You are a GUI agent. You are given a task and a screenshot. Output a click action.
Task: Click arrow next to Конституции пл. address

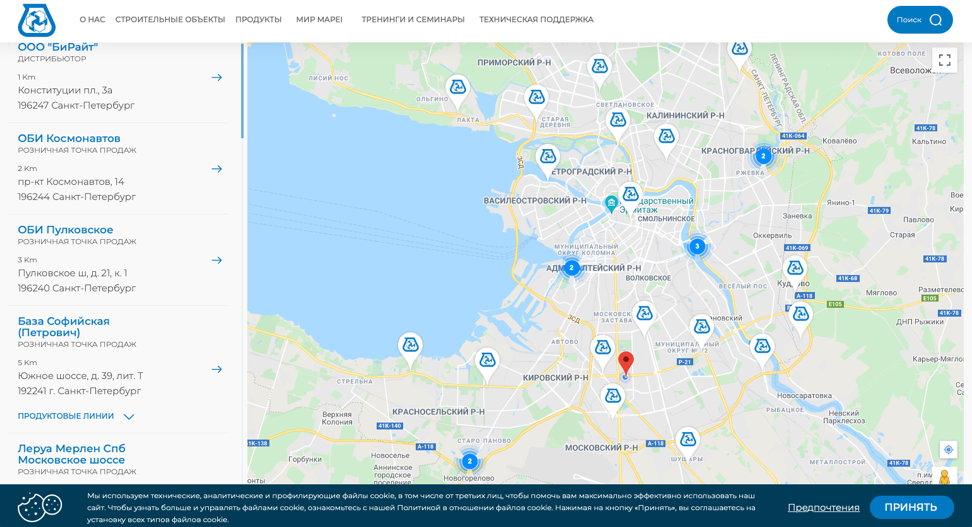pyautogui.click(x=216, y=78)
